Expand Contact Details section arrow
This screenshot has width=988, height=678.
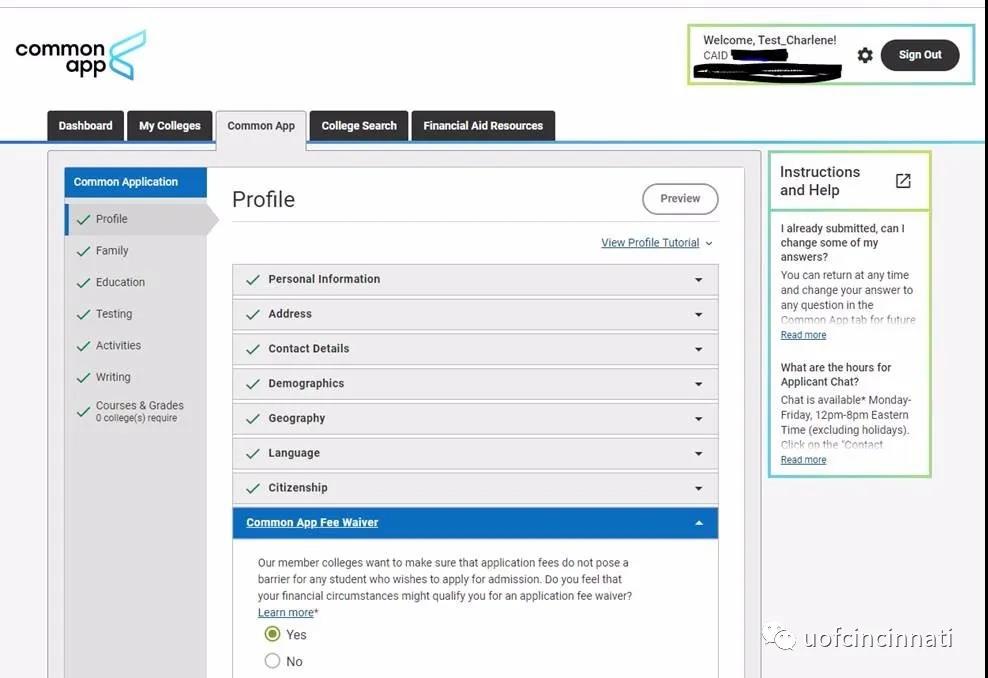[698, 349]
